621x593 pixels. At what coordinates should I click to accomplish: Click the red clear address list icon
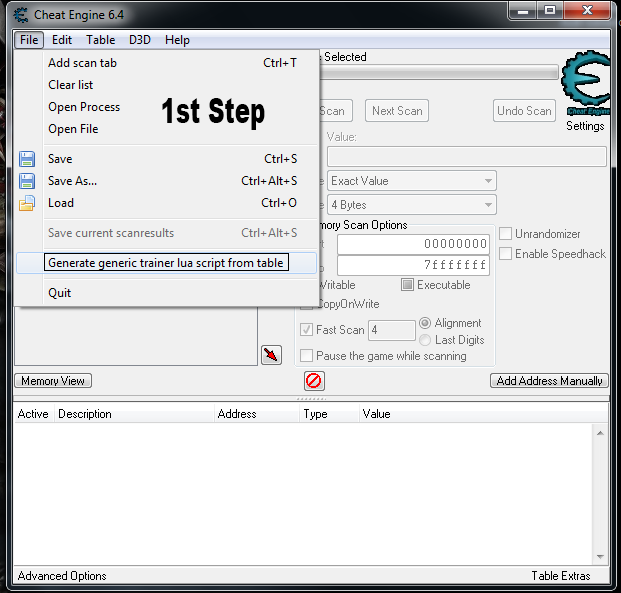[x=314, y=381]
